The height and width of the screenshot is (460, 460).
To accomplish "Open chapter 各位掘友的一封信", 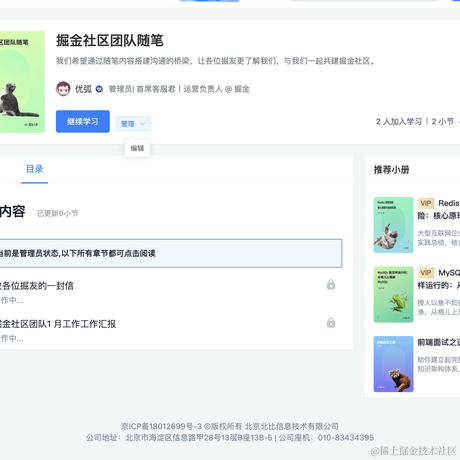I will 37,286.
